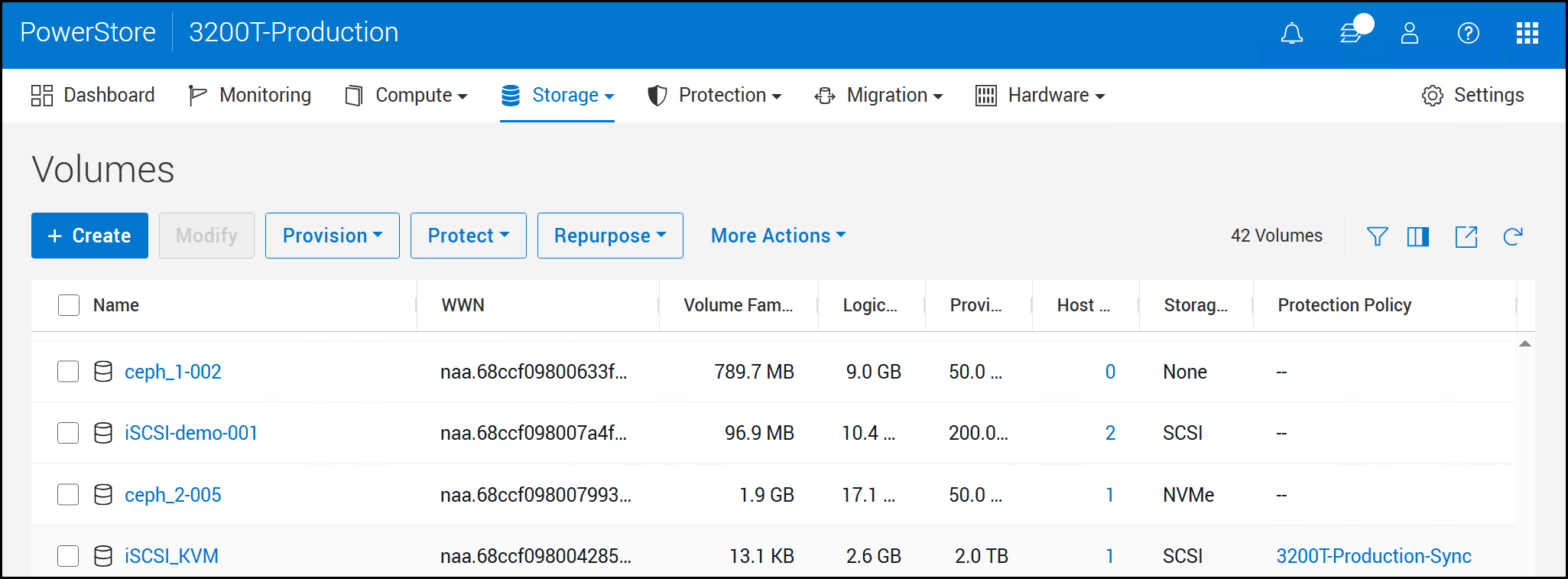The width and height of the screenshot is (1568, 579).
Task: Click the Monitoring flag icon
Action: pyautogui.click(x=198, y=96)
